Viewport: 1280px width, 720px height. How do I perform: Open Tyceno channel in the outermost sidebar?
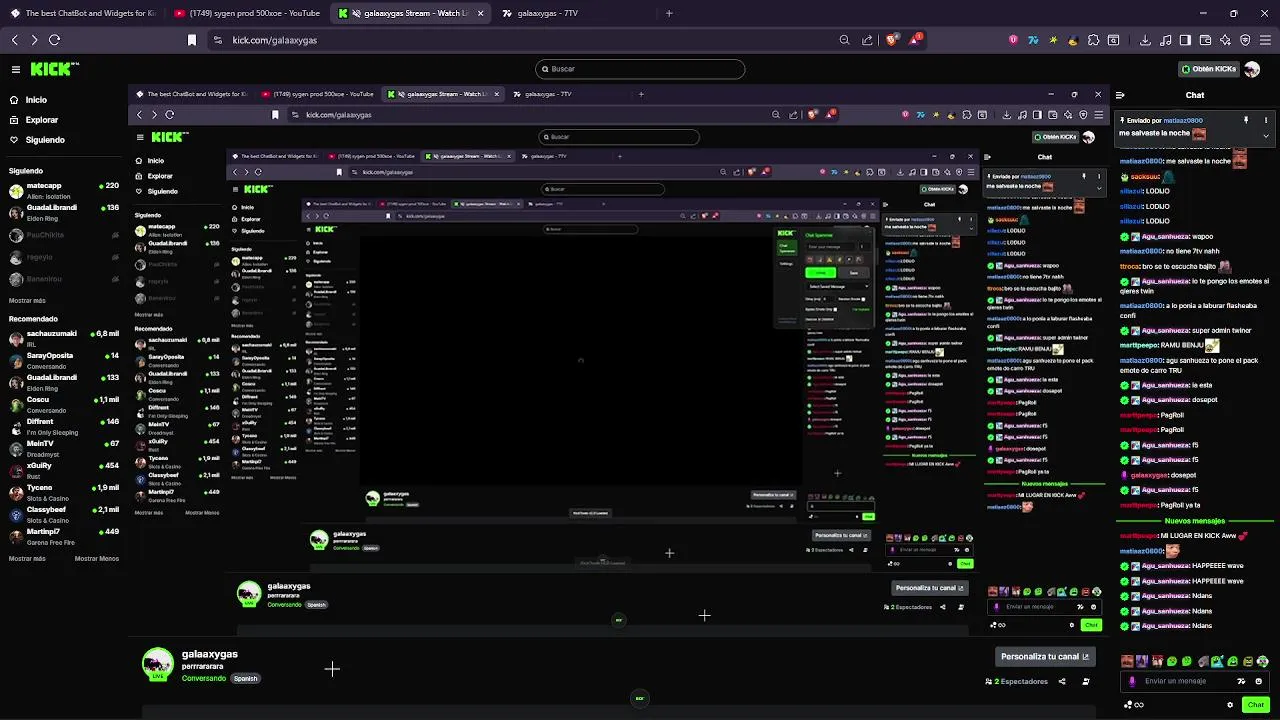(x=64, y=493)
